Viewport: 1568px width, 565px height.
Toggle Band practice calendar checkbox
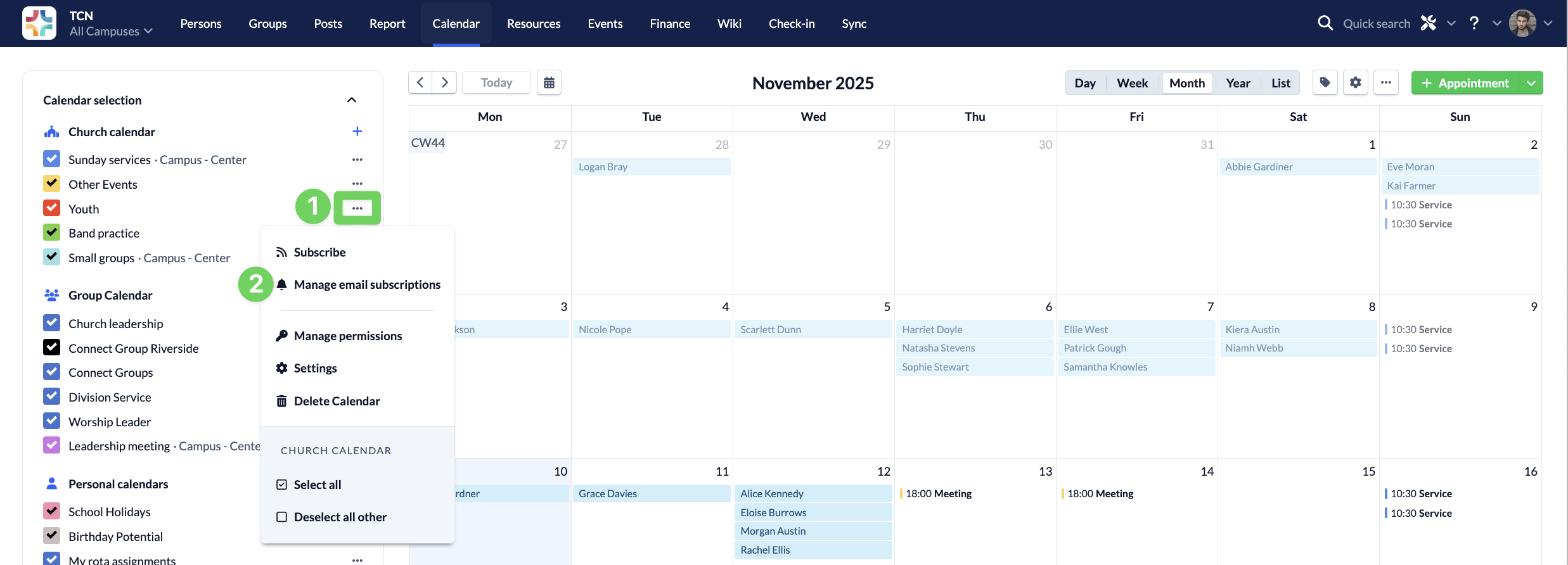52,233
